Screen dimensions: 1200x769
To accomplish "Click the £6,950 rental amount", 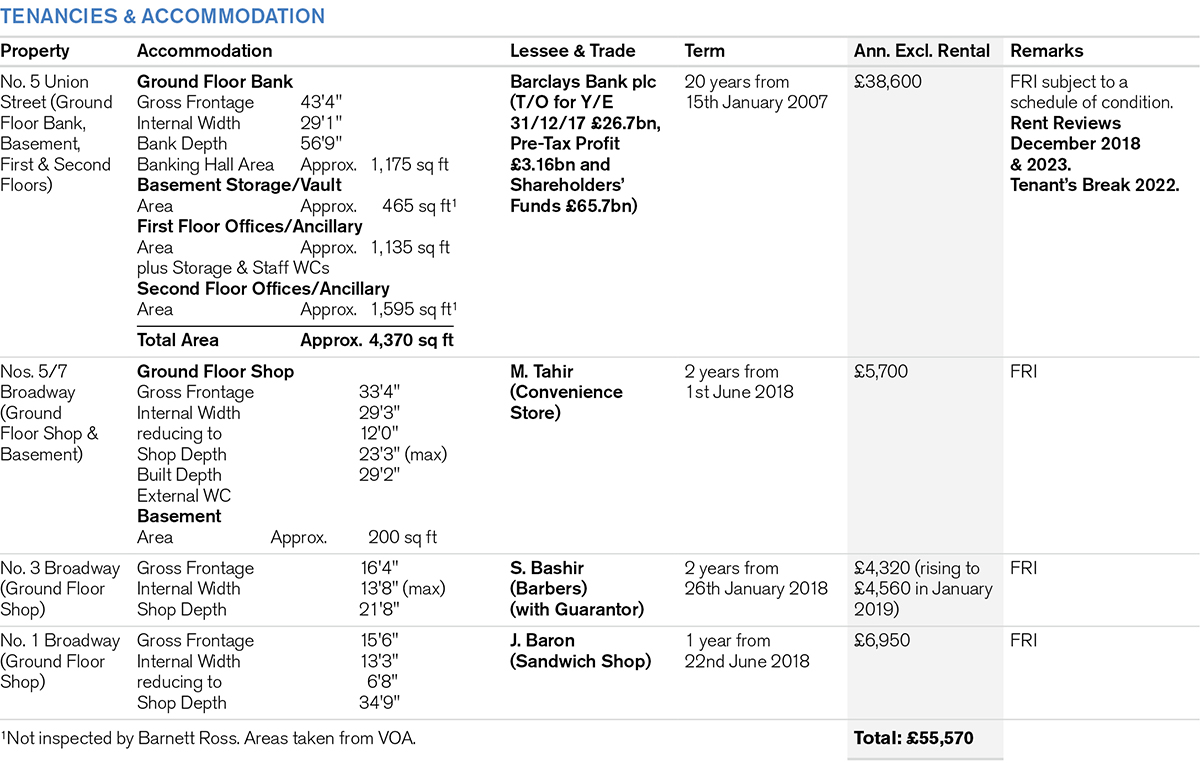I will (x=882, y=640).
